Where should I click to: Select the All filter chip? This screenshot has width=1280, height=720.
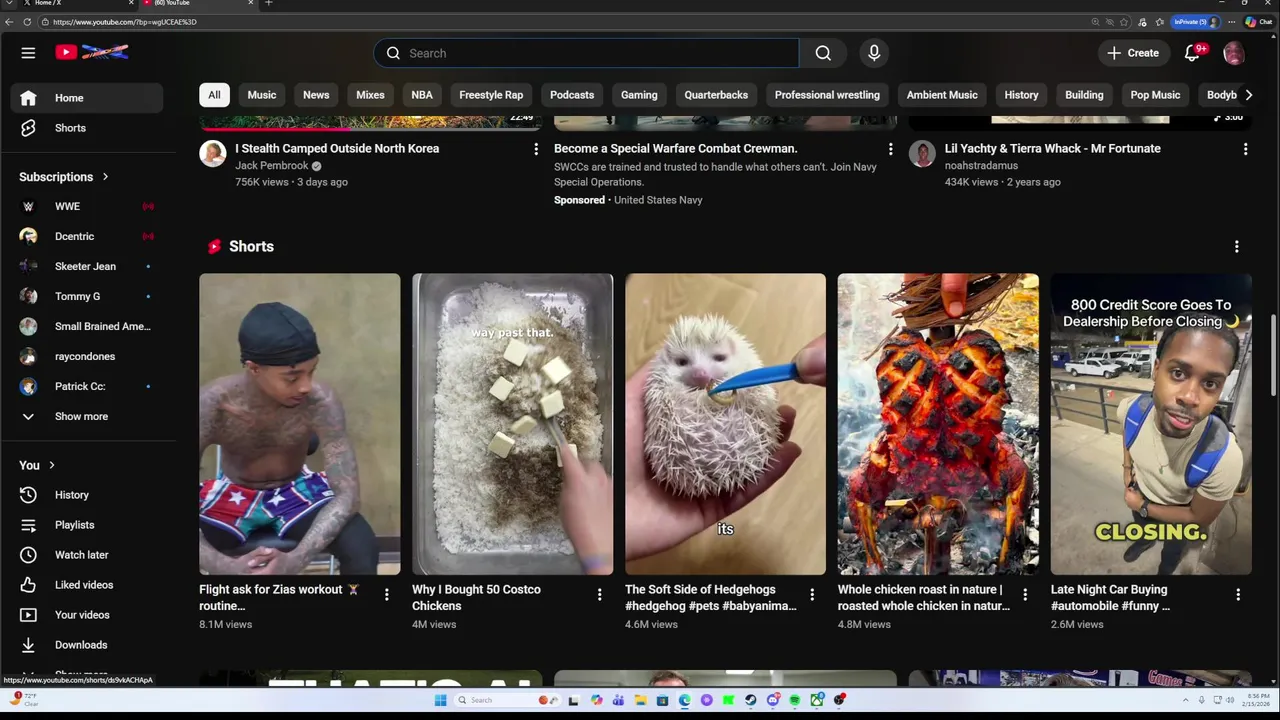point(214,95)
